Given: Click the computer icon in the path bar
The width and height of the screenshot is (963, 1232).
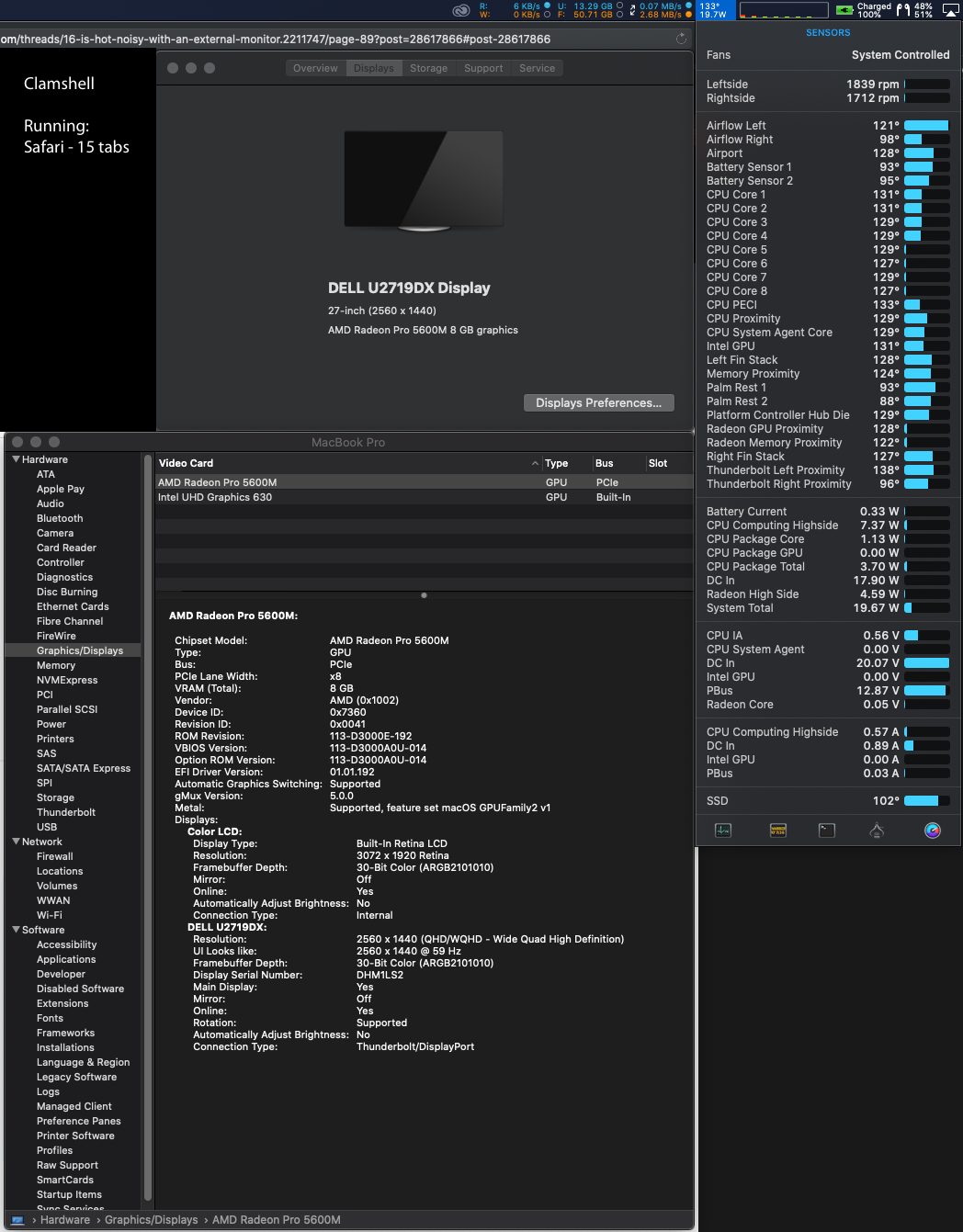Looking at the screenshot, I should click(17, 1220).
